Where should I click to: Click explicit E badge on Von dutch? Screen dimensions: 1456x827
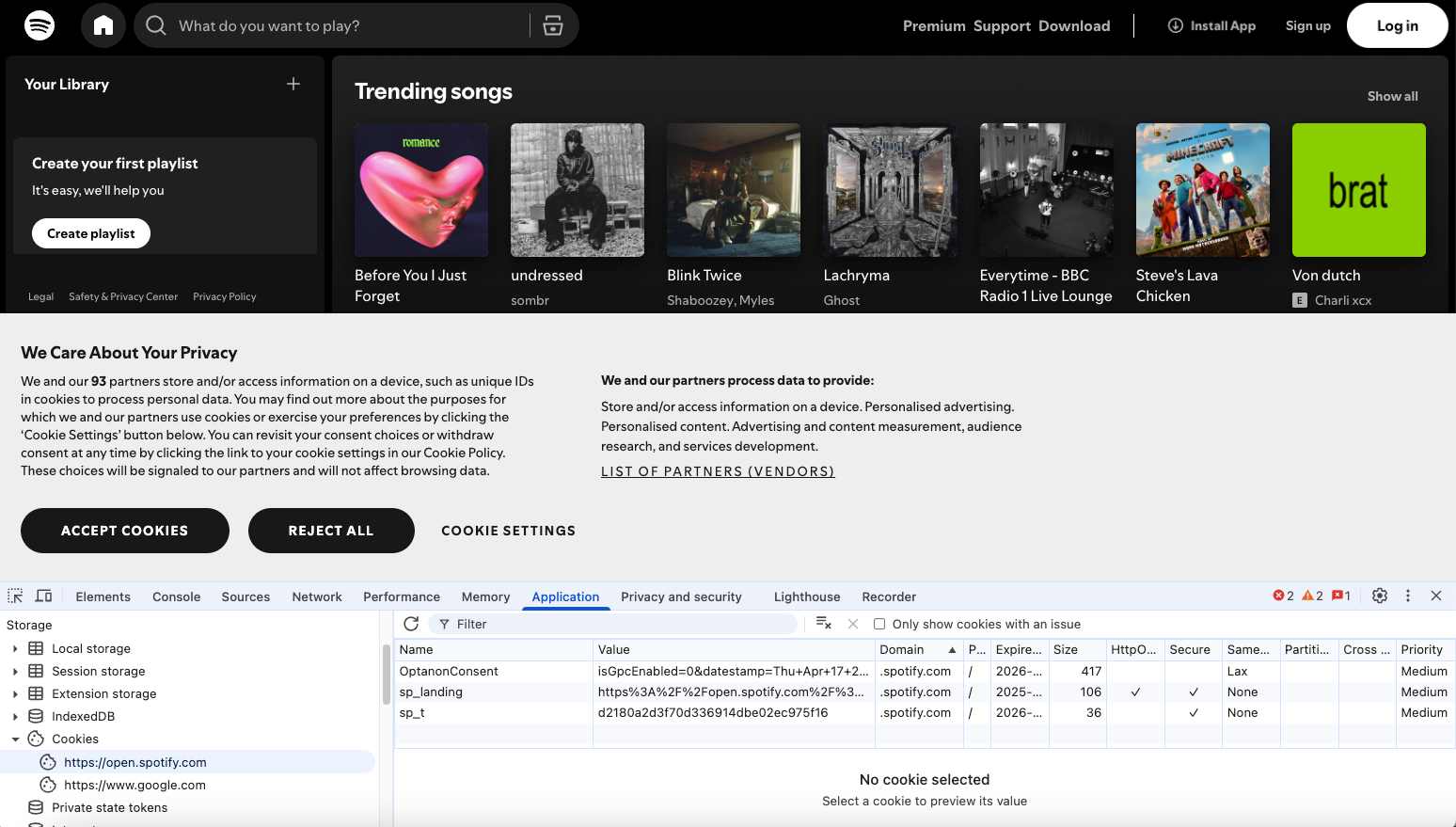(x=1300, y=300)
